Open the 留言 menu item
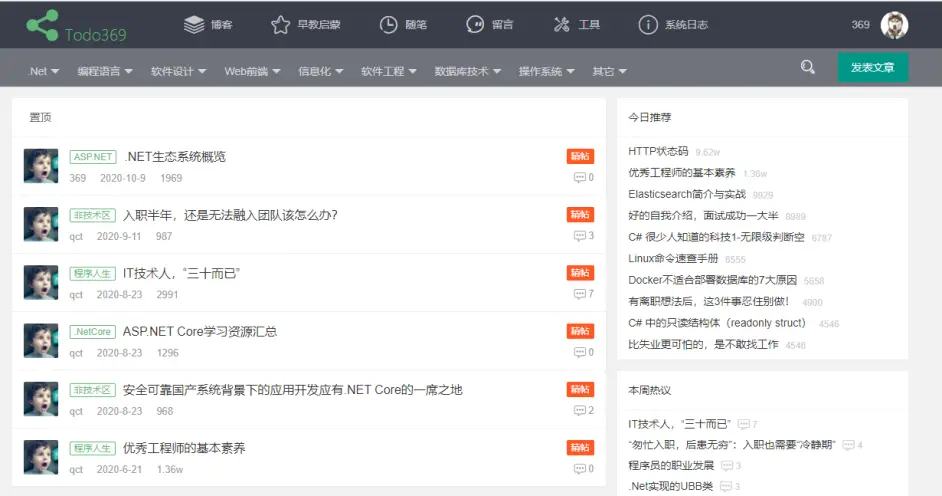Viewport: 942px width, 496px height. 502,25
